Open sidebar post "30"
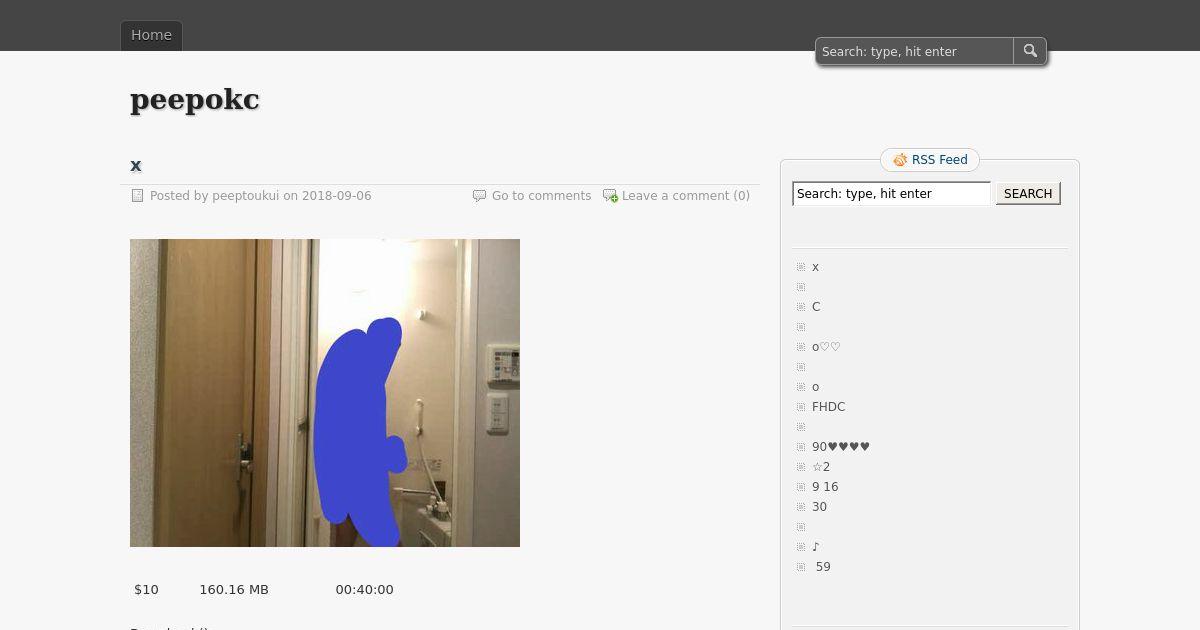This screenshot has width=1200, height=630. [x=819, y=507]
